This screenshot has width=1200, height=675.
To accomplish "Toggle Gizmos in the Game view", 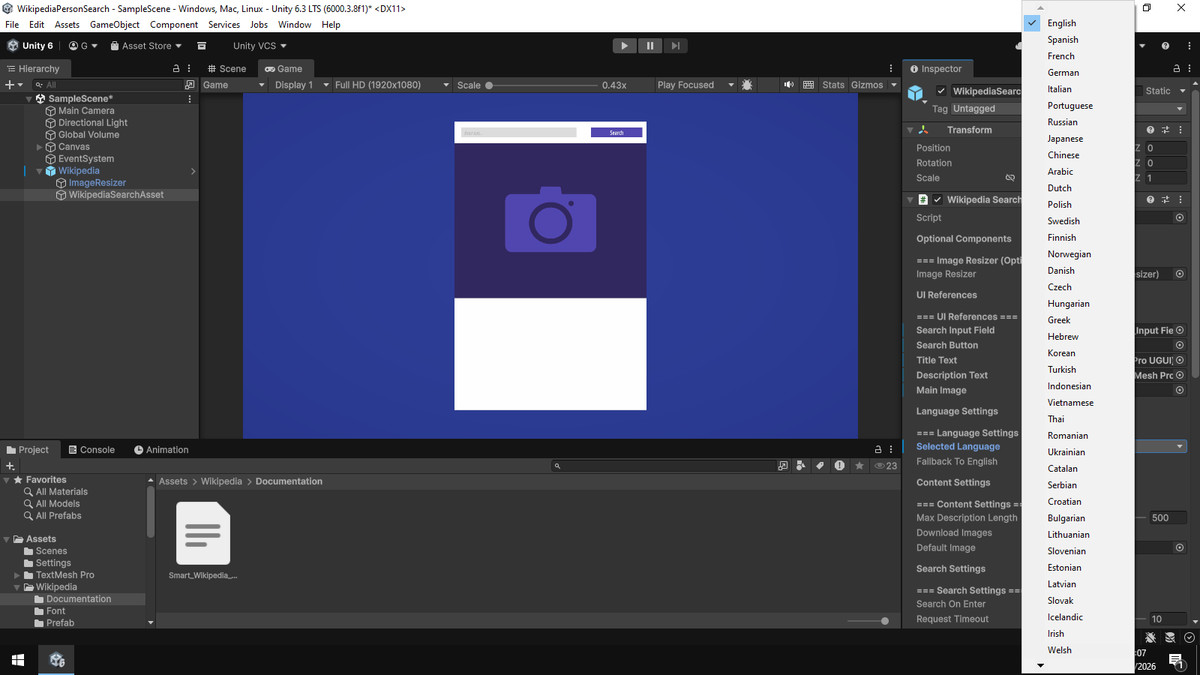I will coord(867,85).
